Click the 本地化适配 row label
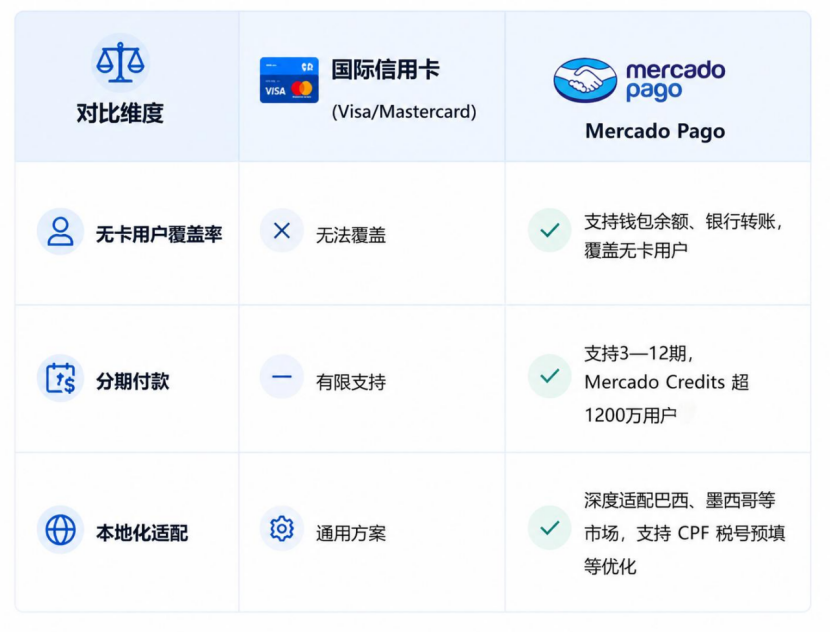Screen dimensions: 830x632 142,533
